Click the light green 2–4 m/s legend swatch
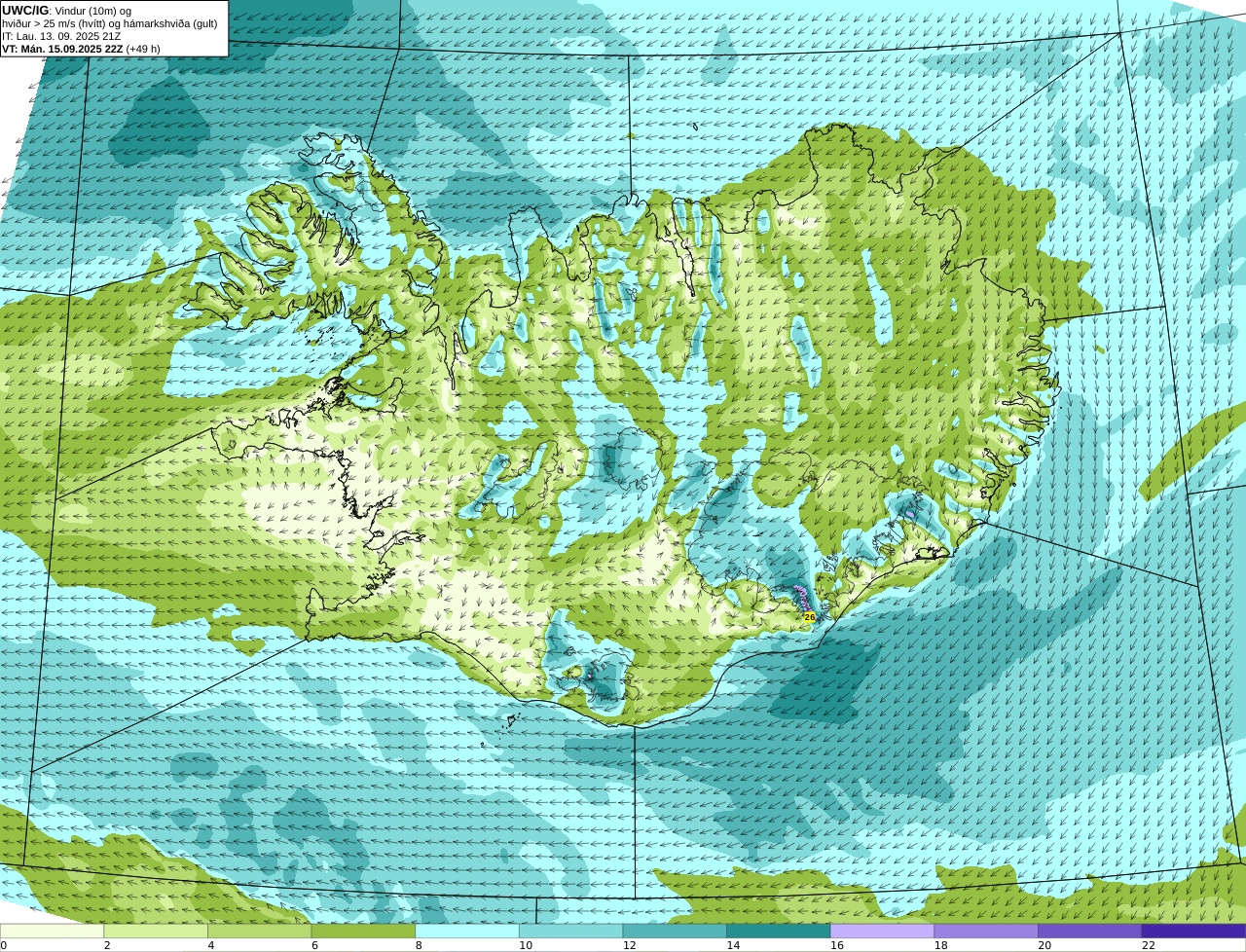 pyautogui.click(x=156, y=931)
